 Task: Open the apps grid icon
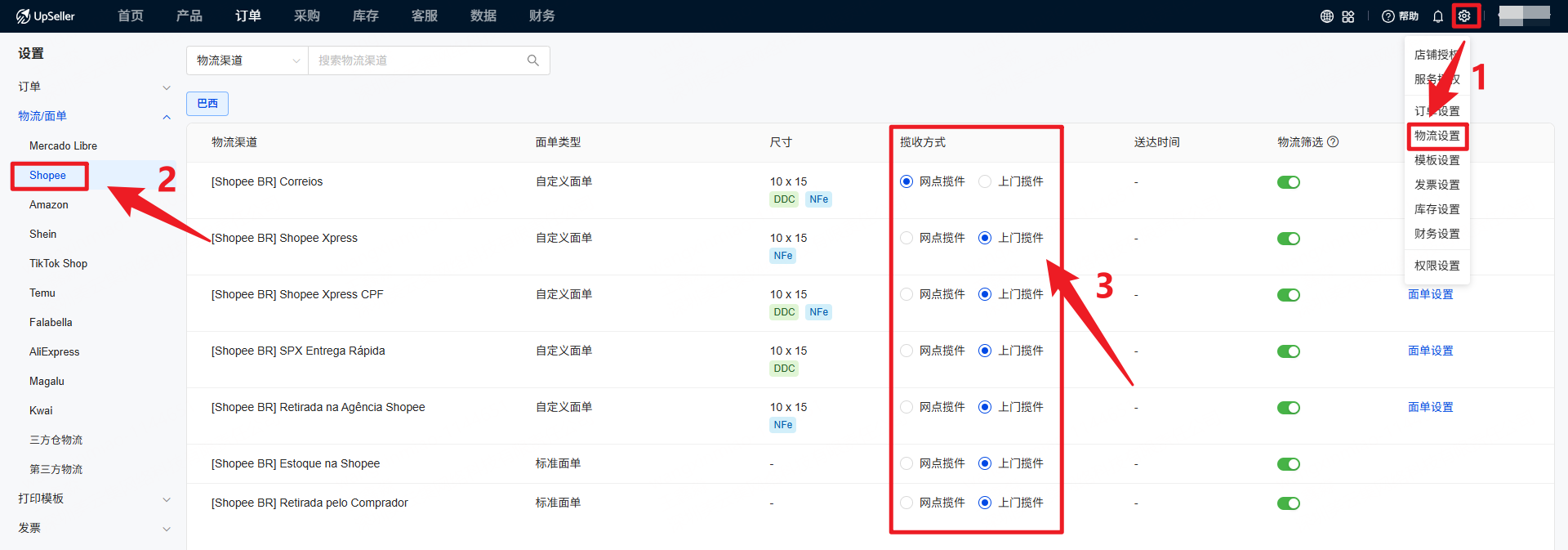coord(1348,16)
